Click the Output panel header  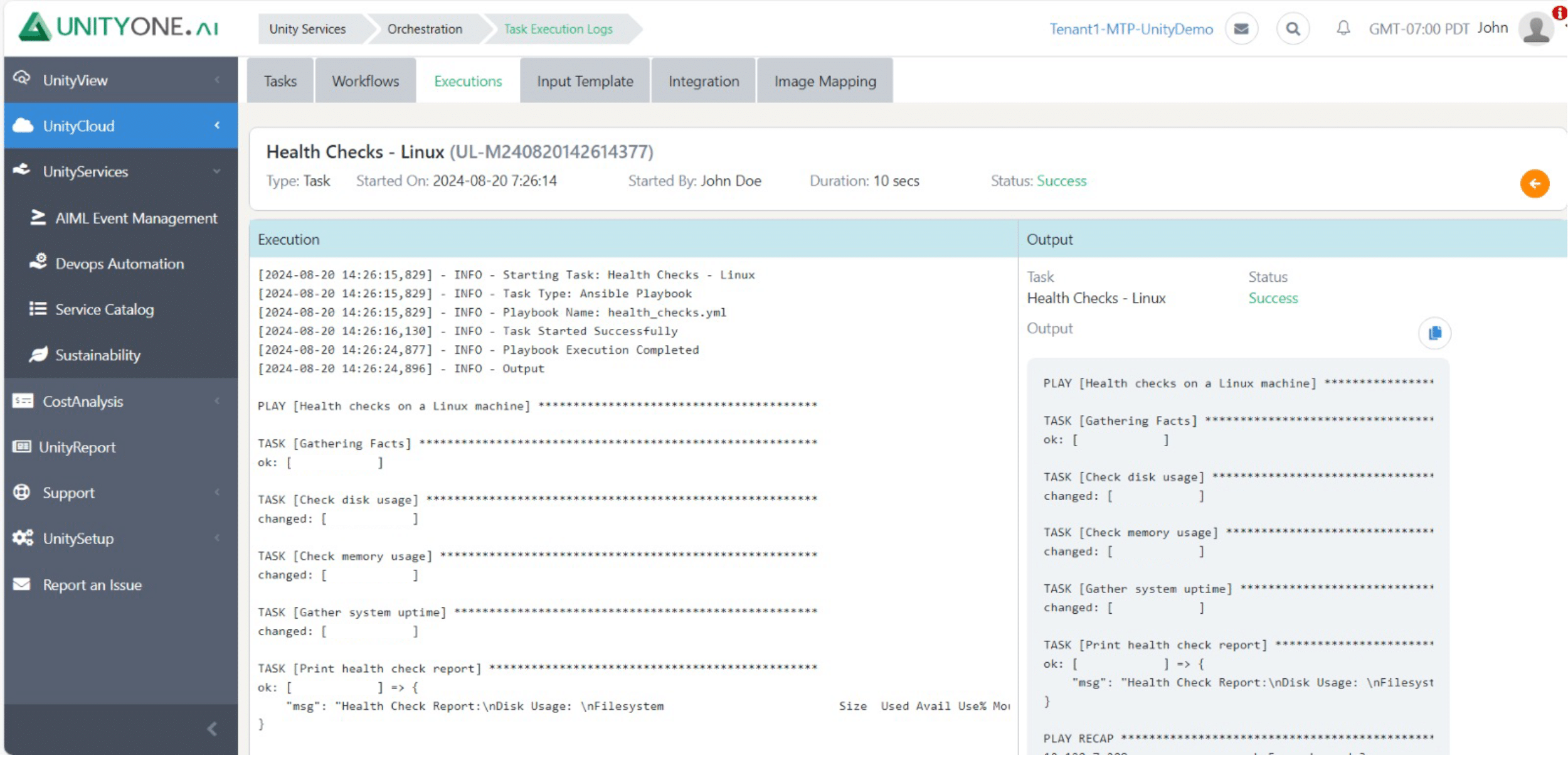pos(1293,239)
